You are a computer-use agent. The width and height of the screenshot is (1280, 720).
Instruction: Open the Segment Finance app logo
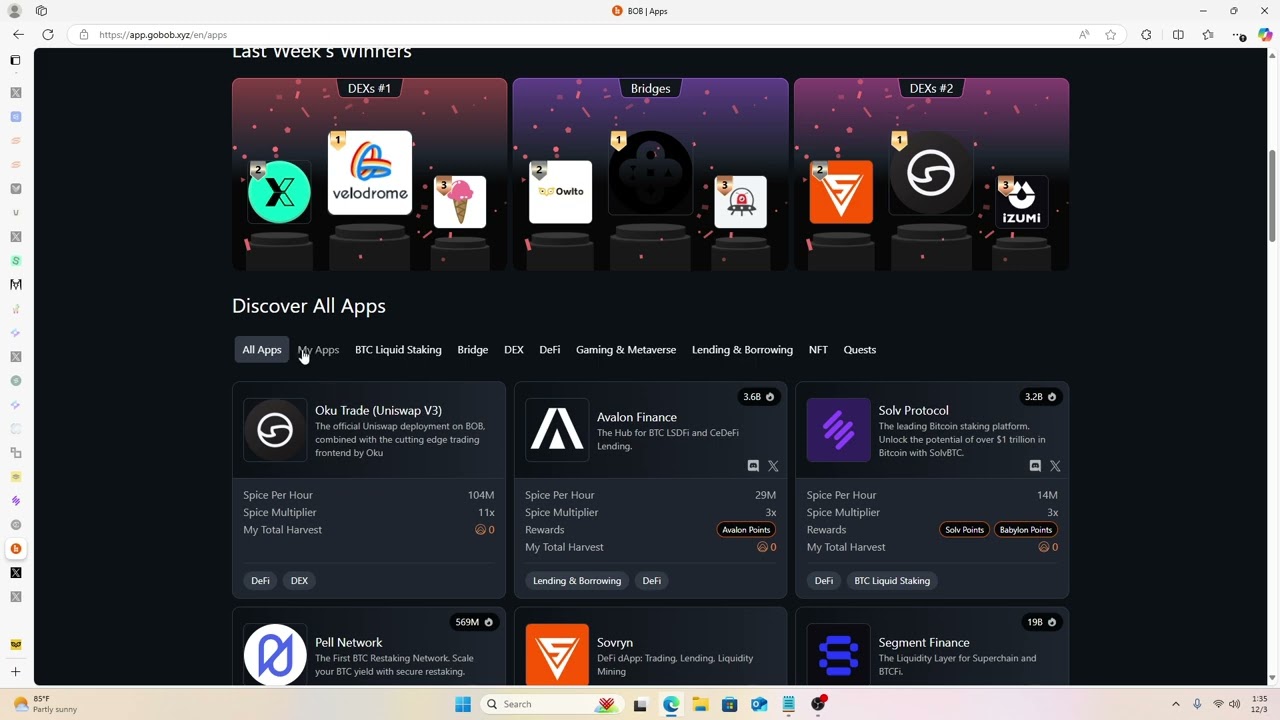pos(839,655)
